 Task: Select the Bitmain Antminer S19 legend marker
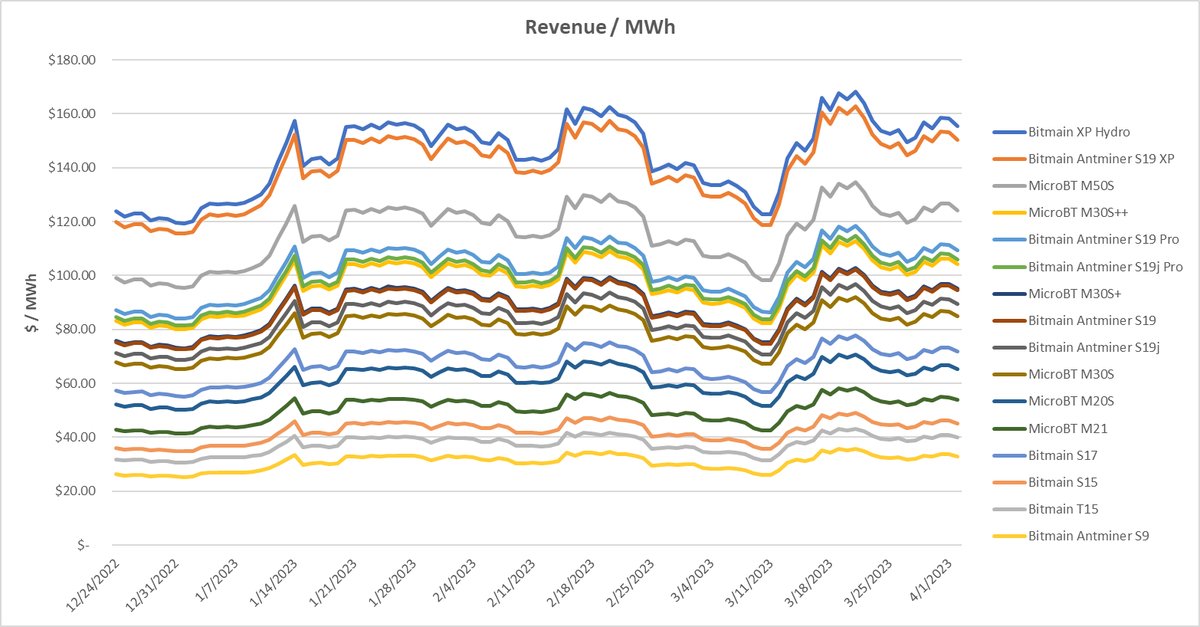pos(1010,320)
